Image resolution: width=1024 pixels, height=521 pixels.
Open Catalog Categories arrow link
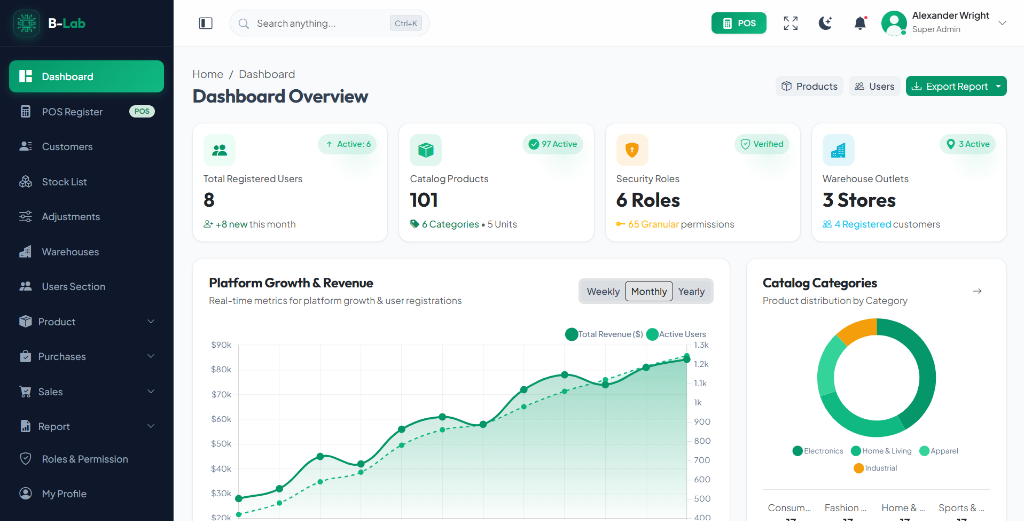(977, 291)
